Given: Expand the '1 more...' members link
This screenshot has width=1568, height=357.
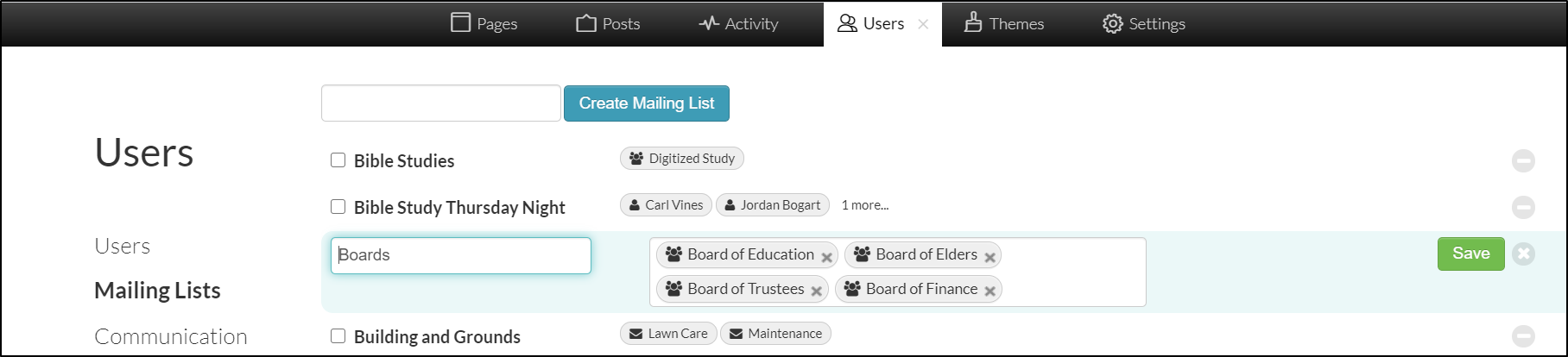Looking at the screenshot, I should [x=864, y=205].
